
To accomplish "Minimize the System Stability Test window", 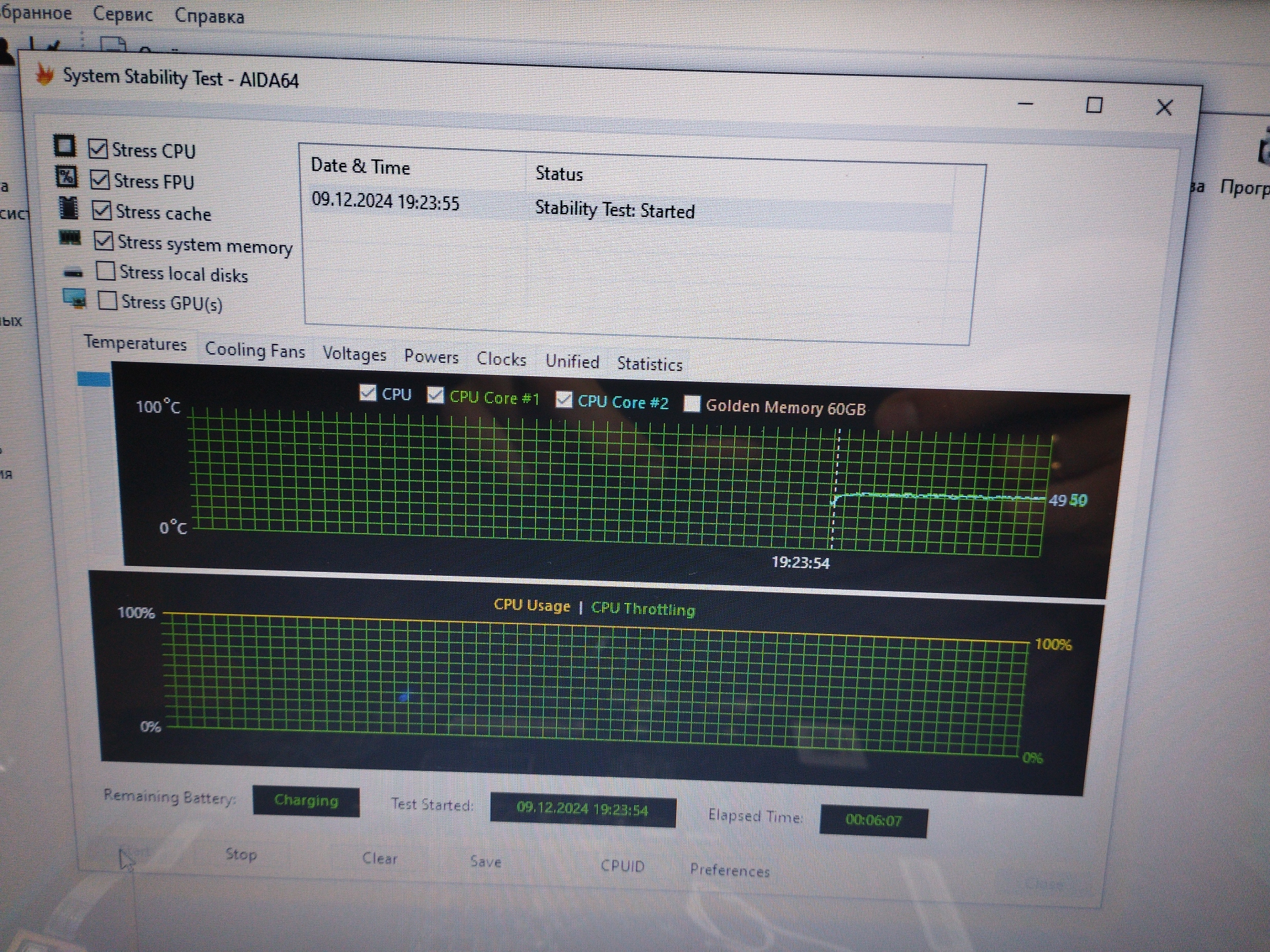I will pyautogui.click(x=1025, y=104).
